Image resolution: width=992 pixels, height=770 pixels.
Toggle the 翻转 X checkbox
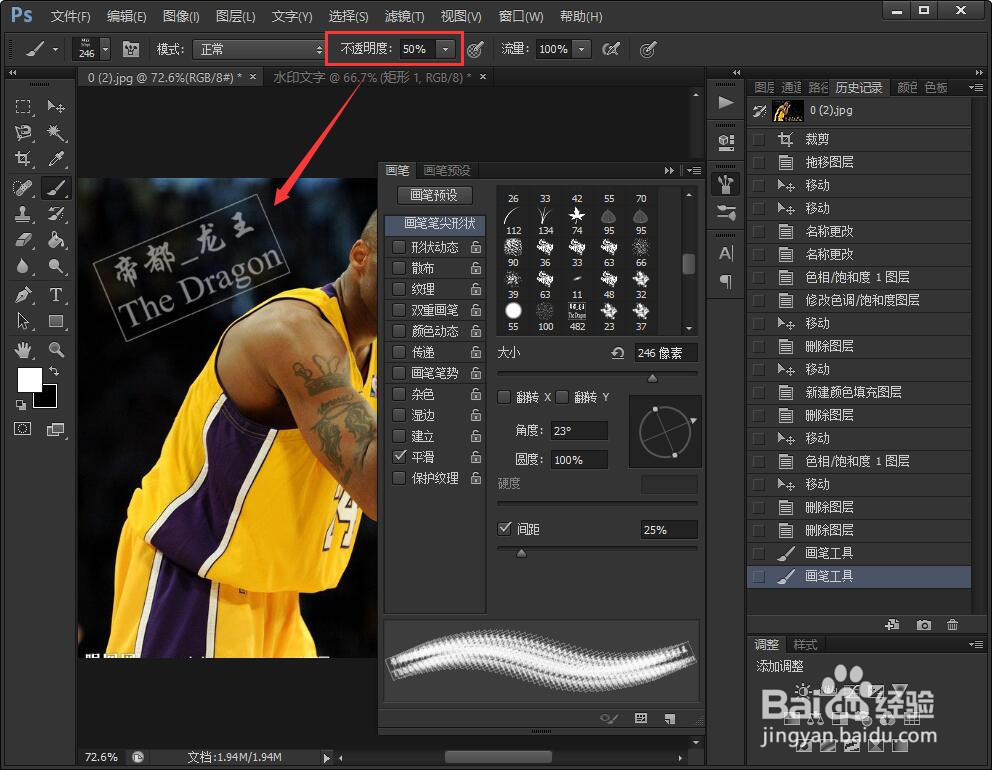(504, 397)
